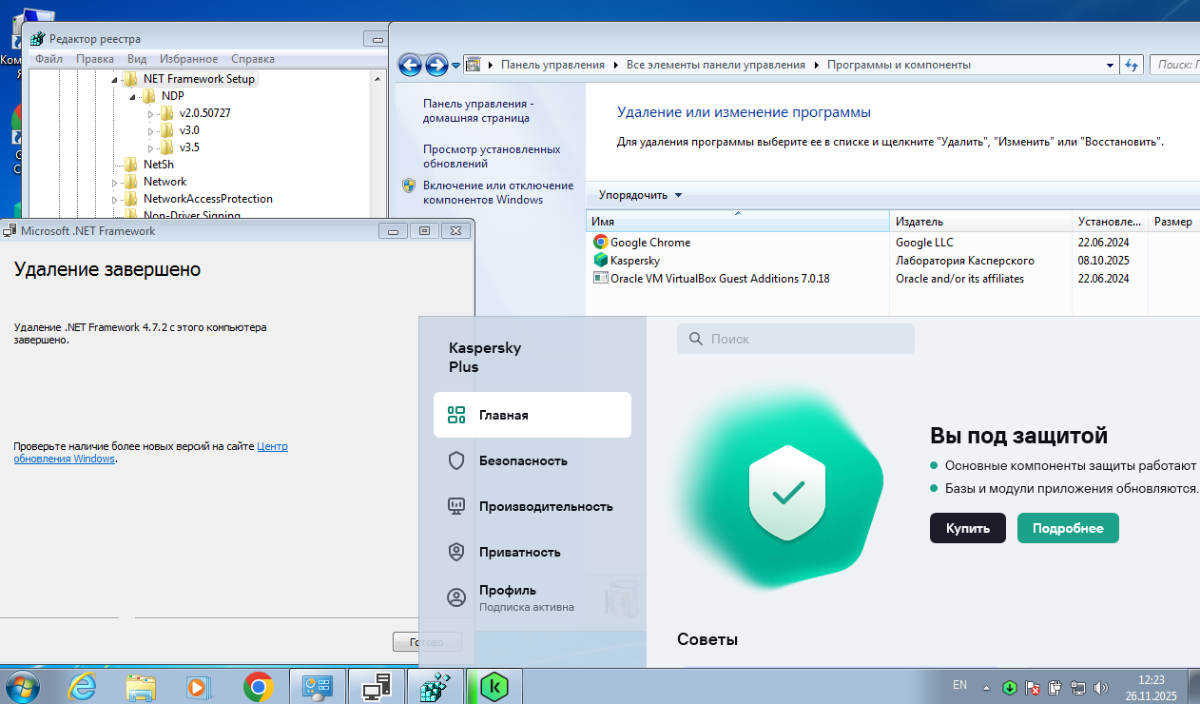1200x704 pixels.
Task: Go back in Control Panel window
Action: pos(410,65)
